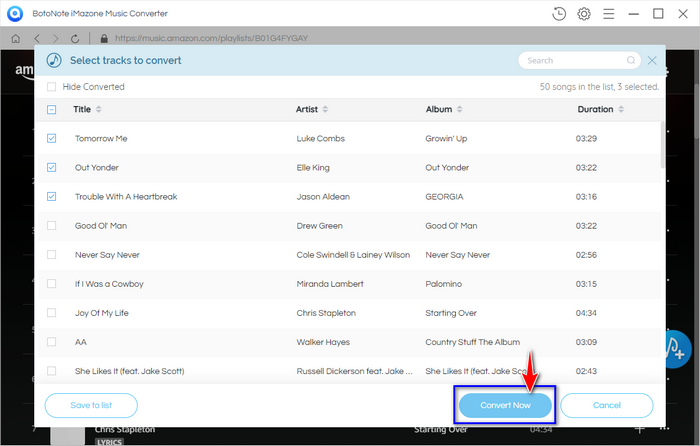The image size is (700, 446).
Task: Uncheck Trouble With A Heartbreak track
Action: click(x=52, y=196)
